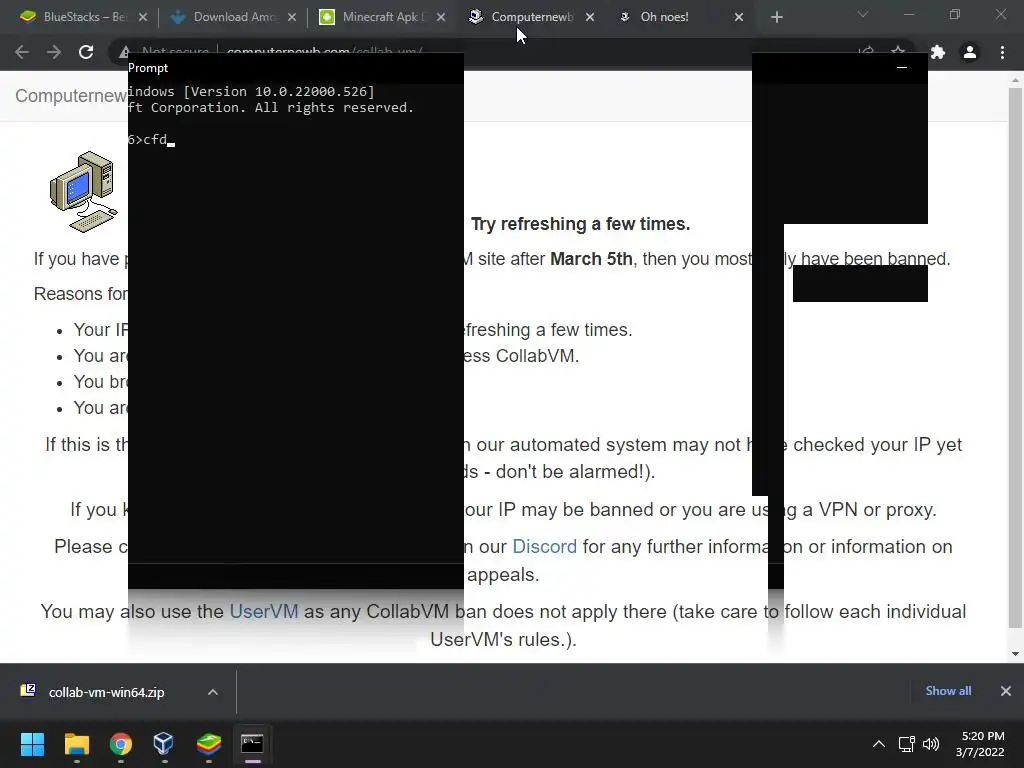
Task: Open volume control tray icon
Action: (x=931, y=744)
